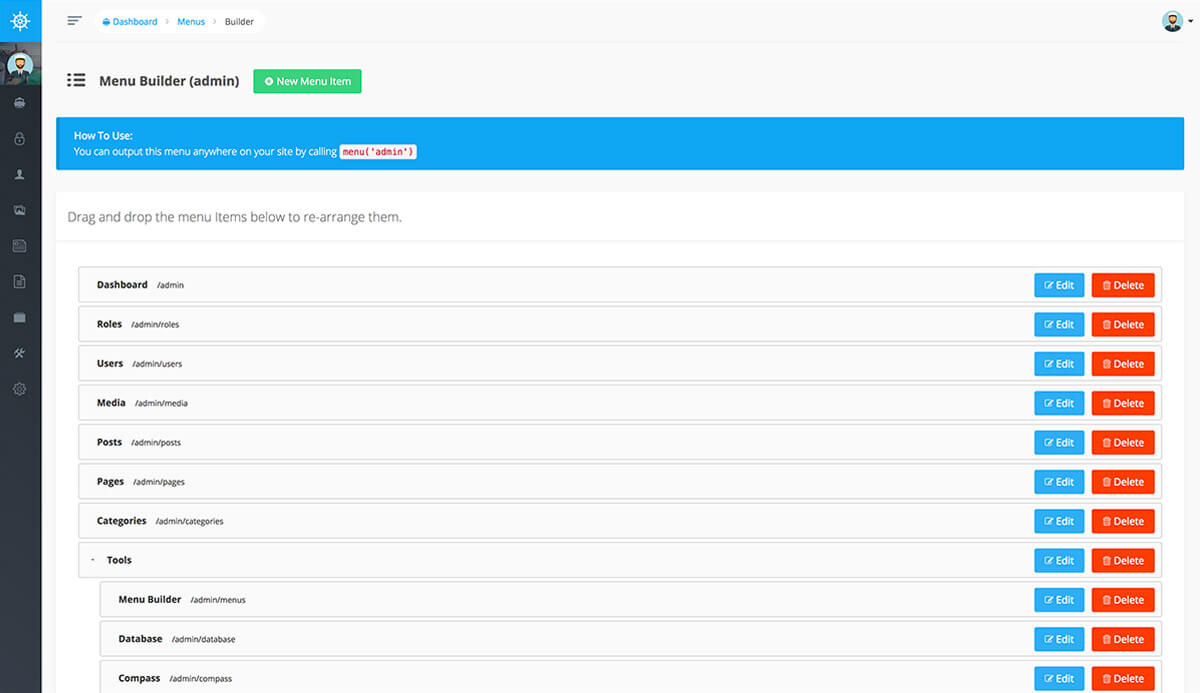Click the Voyager helm logo icon
This screenshot has height=693, width=1200.
(20, 20)
